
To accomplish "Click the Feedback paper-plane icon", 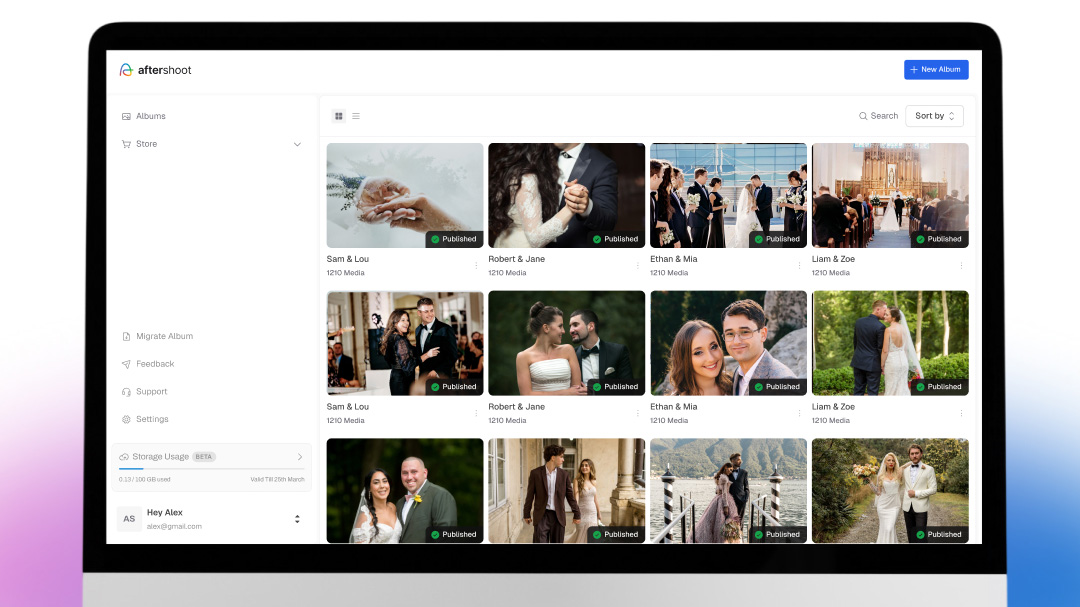I will coord(126,364).
